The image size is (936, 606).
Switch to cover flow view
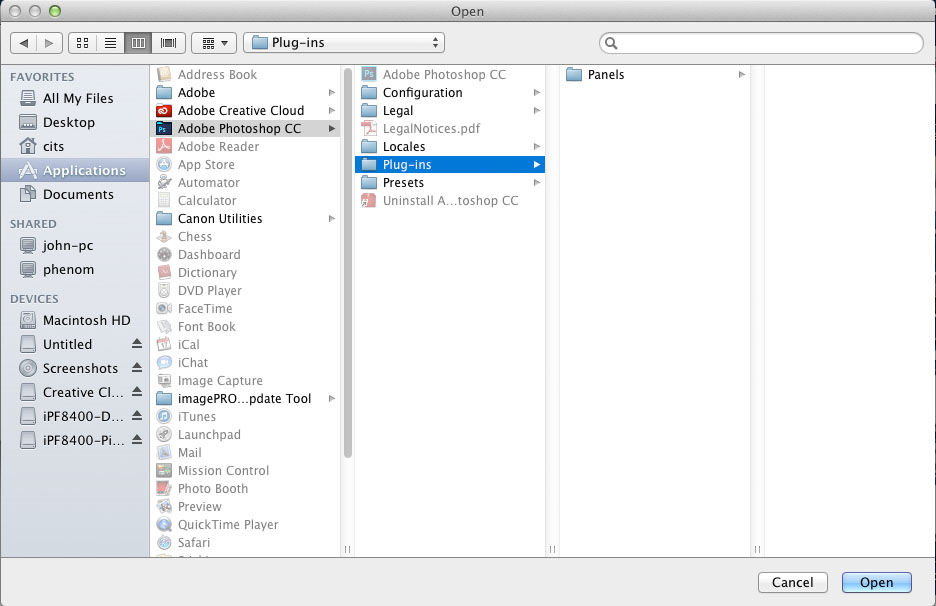tap(168, 42)
